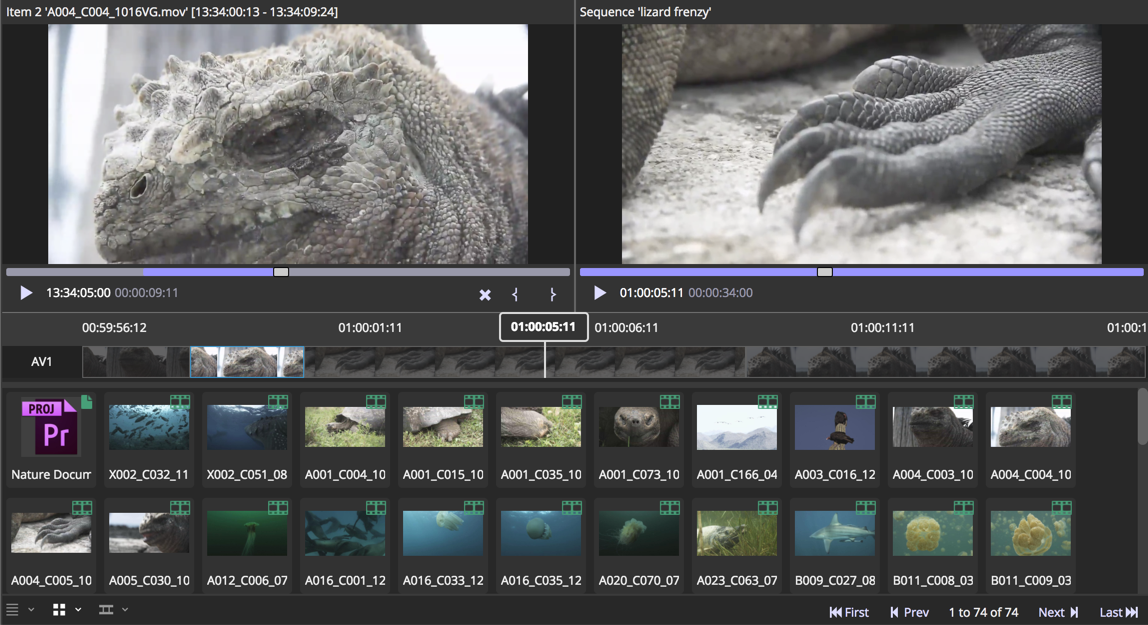Jump to Last page of results

[x=1118, y=612]
